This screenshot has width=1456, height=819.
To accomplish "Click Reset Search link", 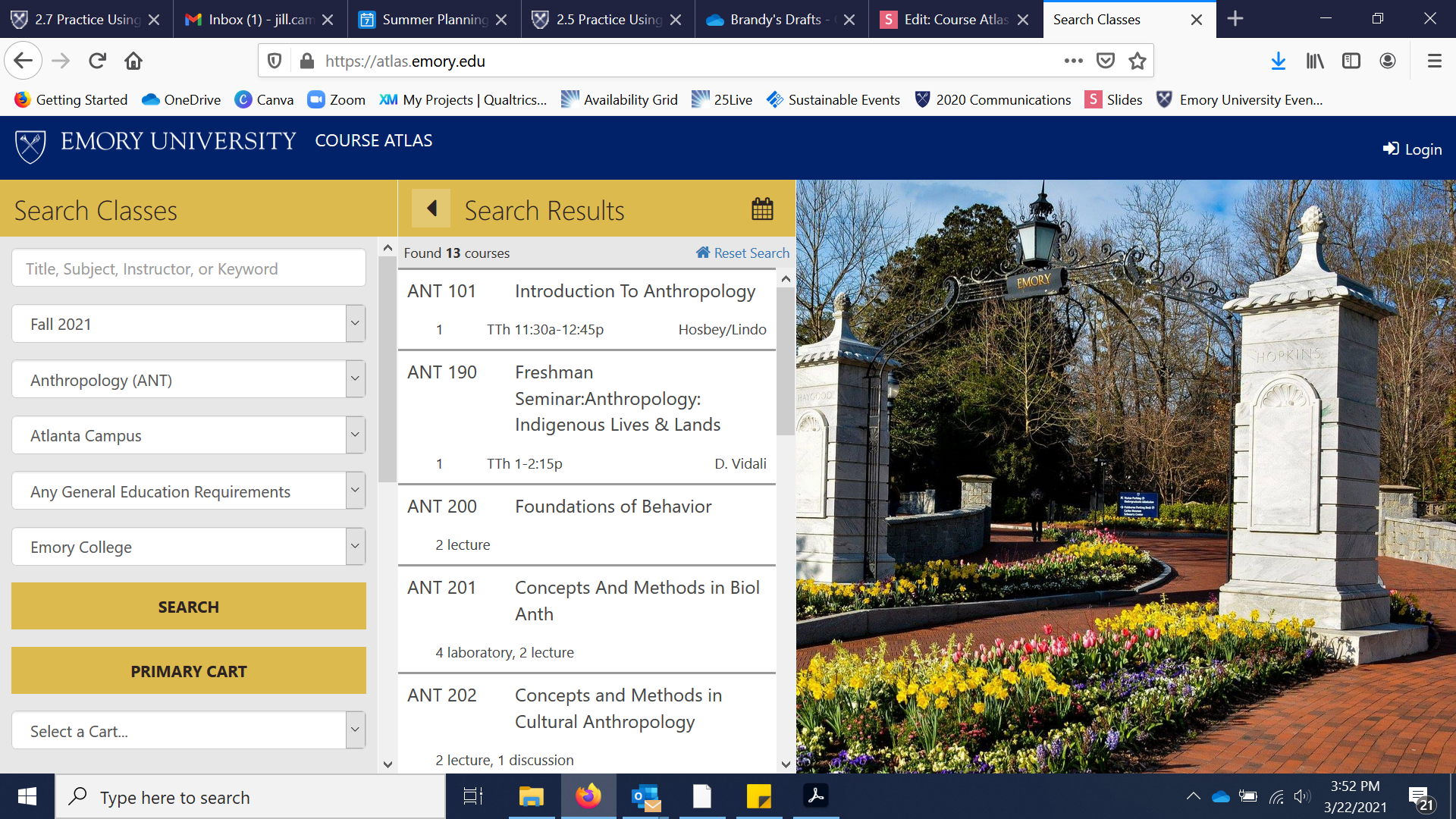I will click(742, 253).
